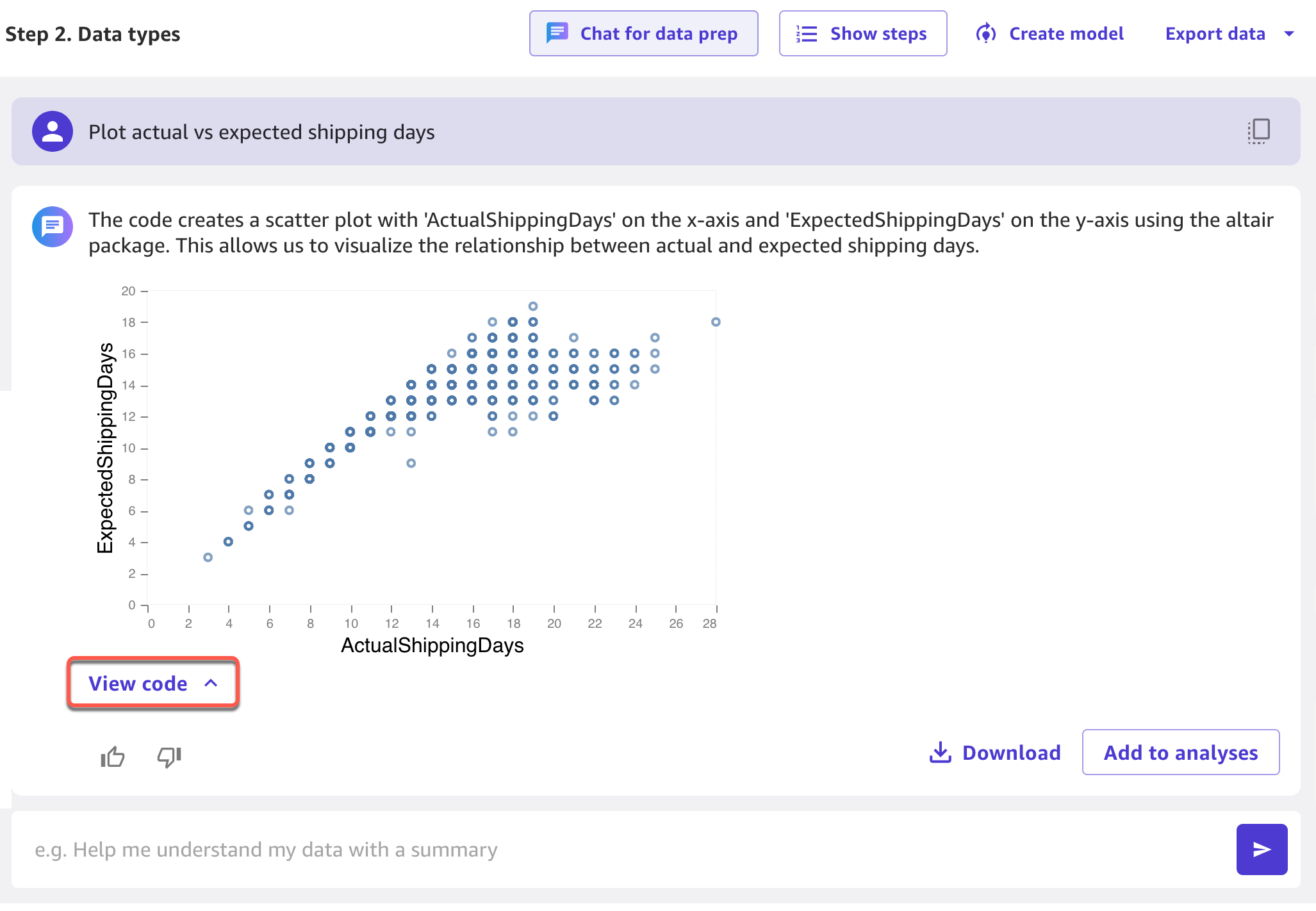The image size is (1316, 911).
Task: Click the thumbs up feedback icon
Action: [113, 757]
